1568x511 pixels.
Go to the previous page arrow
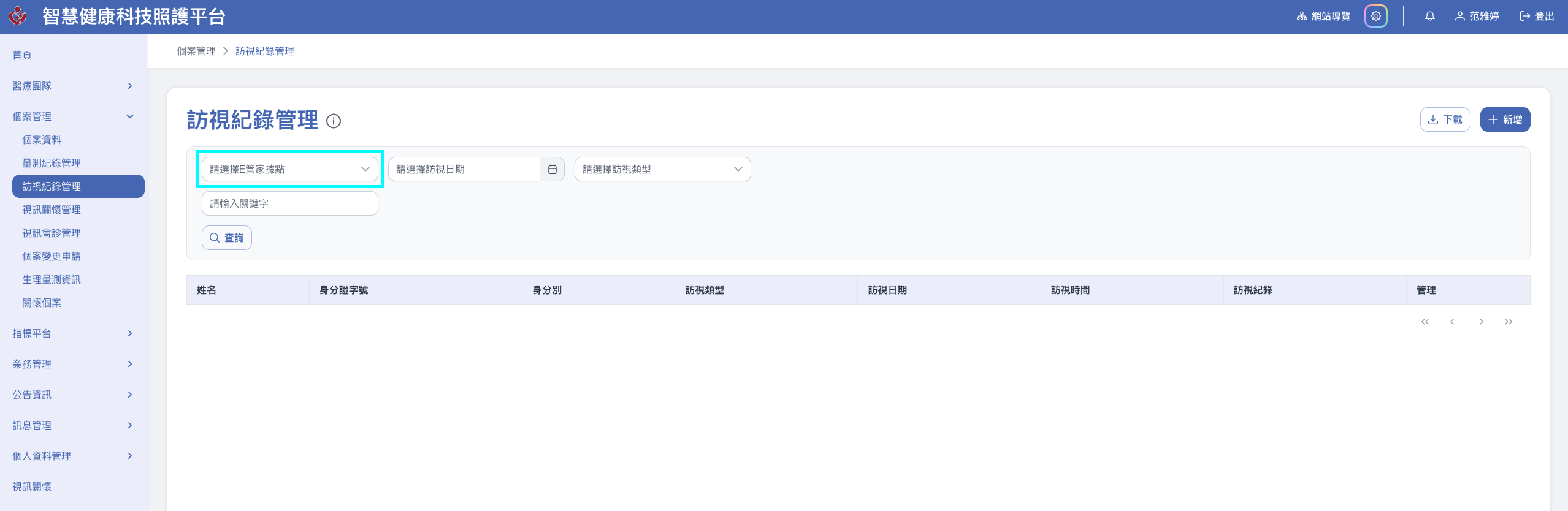pos(1451,322)
